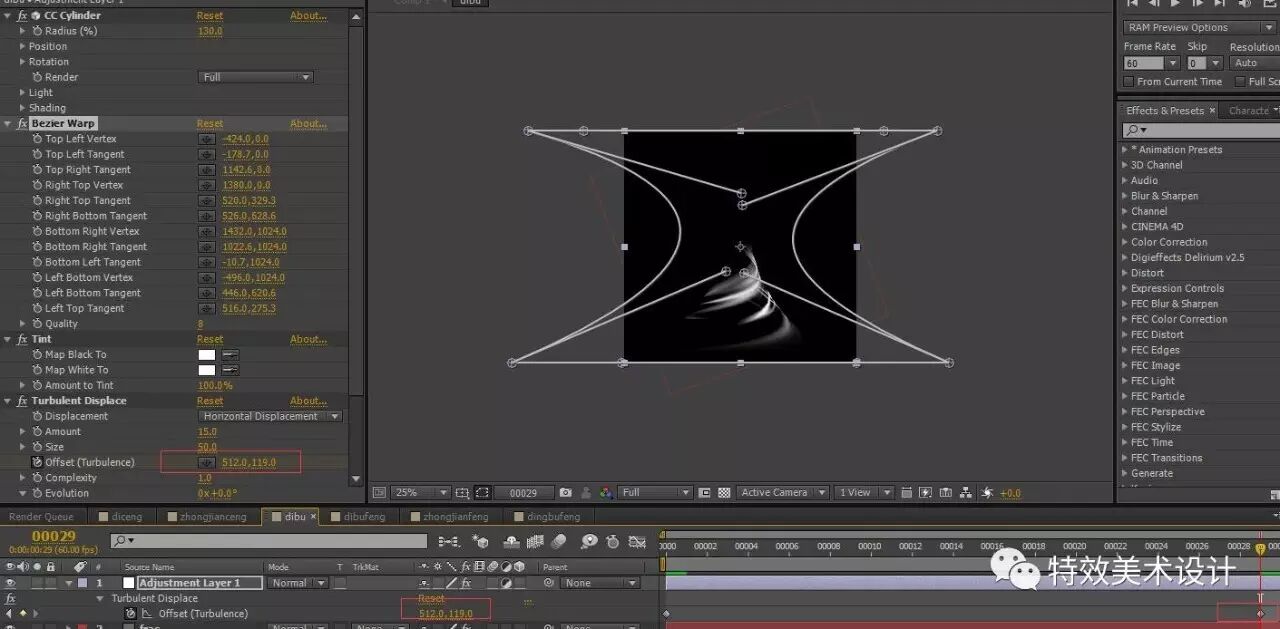Open the RAM Preview Options dropdown
This screenshot has height=629, width=1280.
(1199, 28)
